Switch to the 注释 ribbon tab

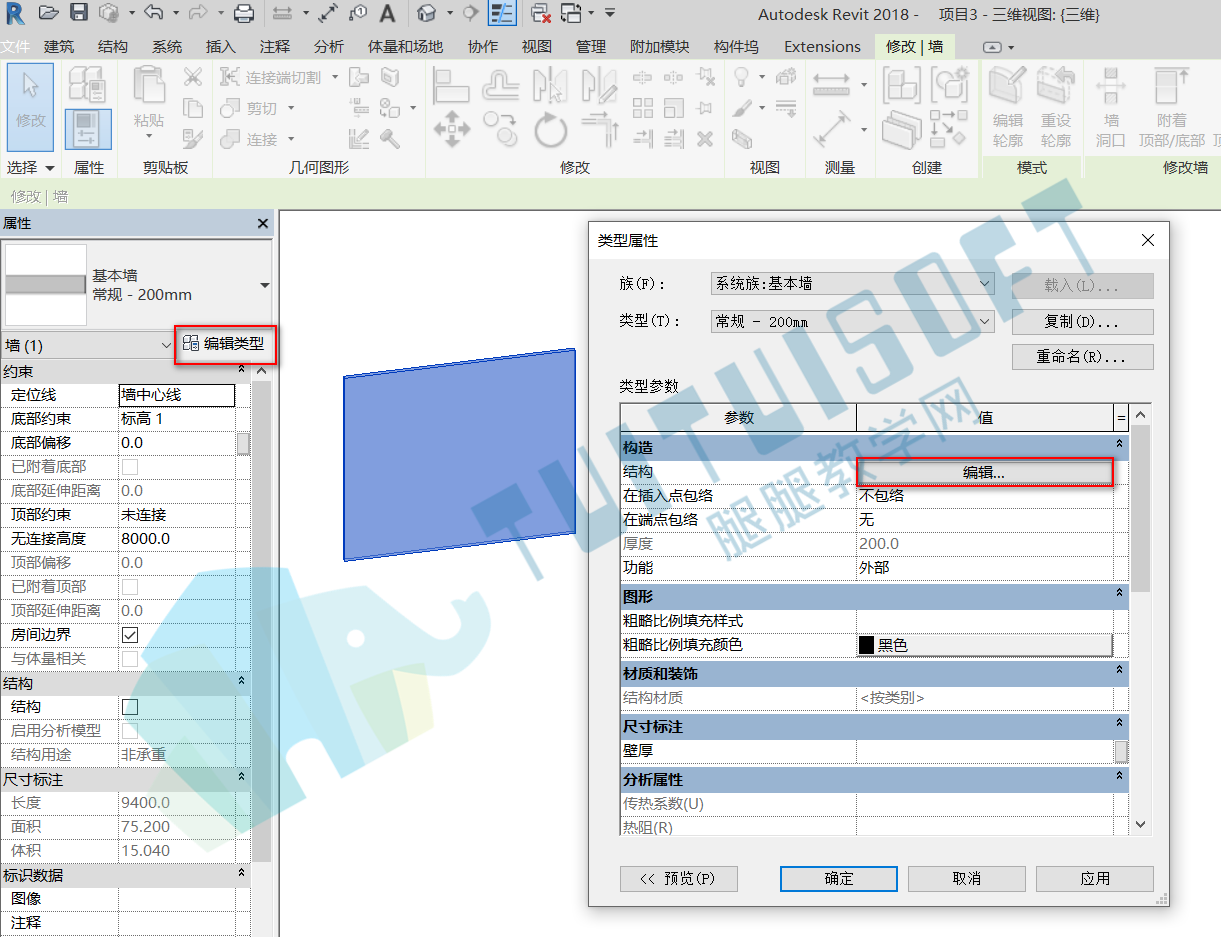pyautogui.click(x=275, y=47)
